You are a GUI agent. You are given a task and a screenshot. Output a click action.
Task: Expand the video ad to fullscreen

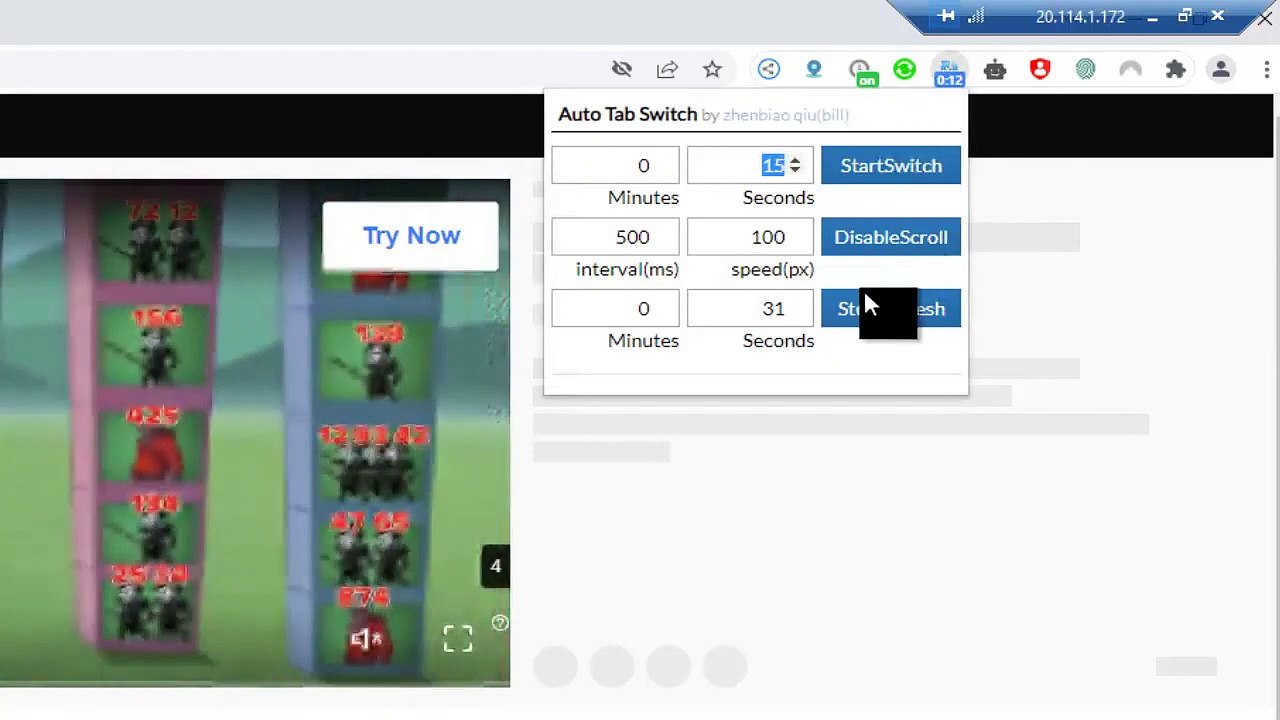(x=458, y=639)
